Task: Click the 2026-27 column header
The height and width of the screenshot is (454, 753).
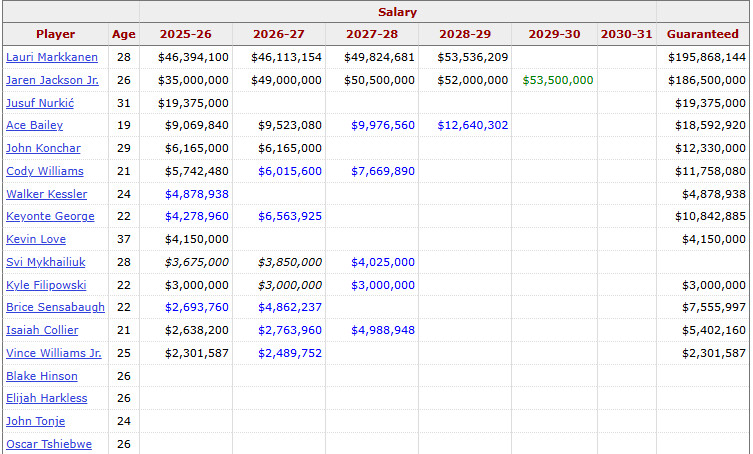Action: pos(279,34)
